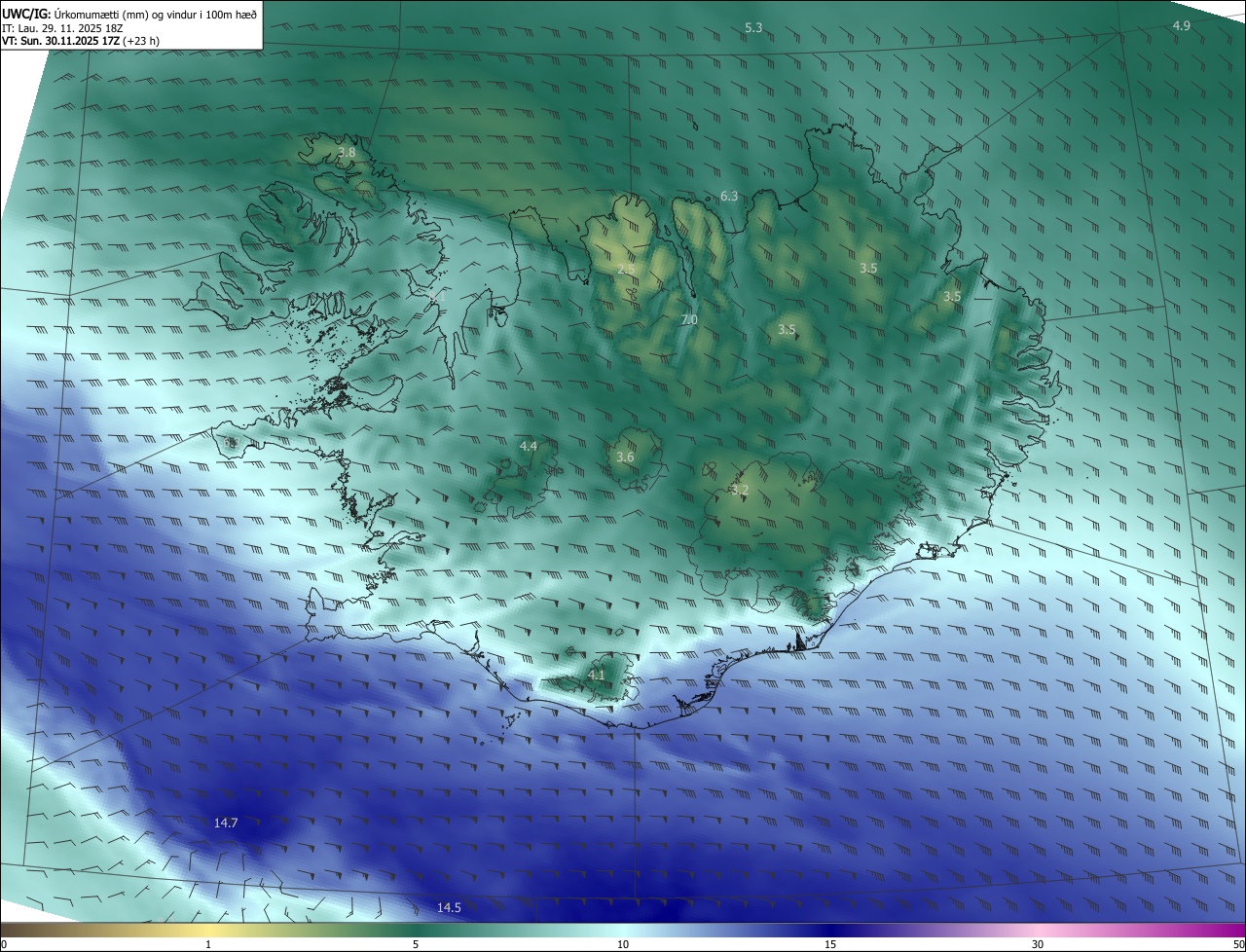Image resolution: width=1246 pixels, height=952 pixels.
Task: Click the 14.7 value on the map
Action: tap(226, 824)
